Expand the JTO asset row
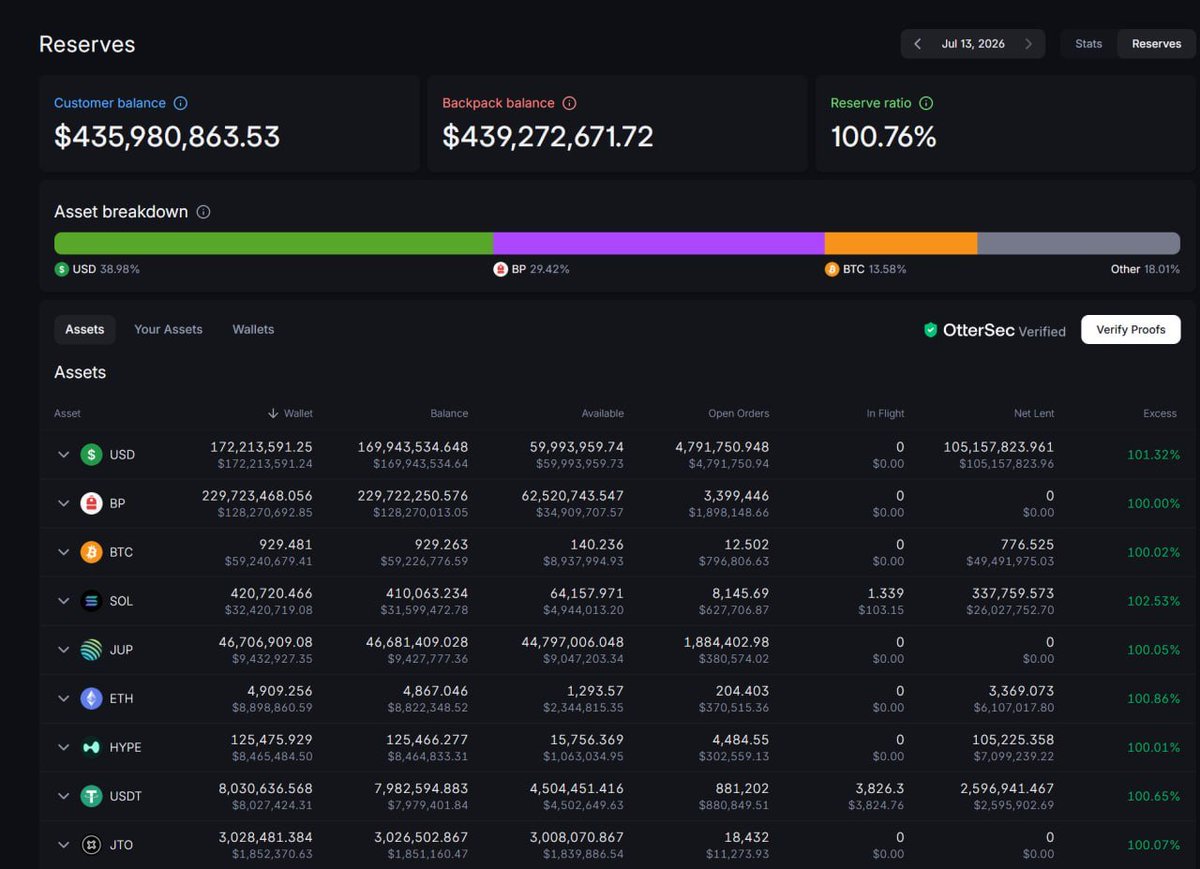 [x=63, y=845]
